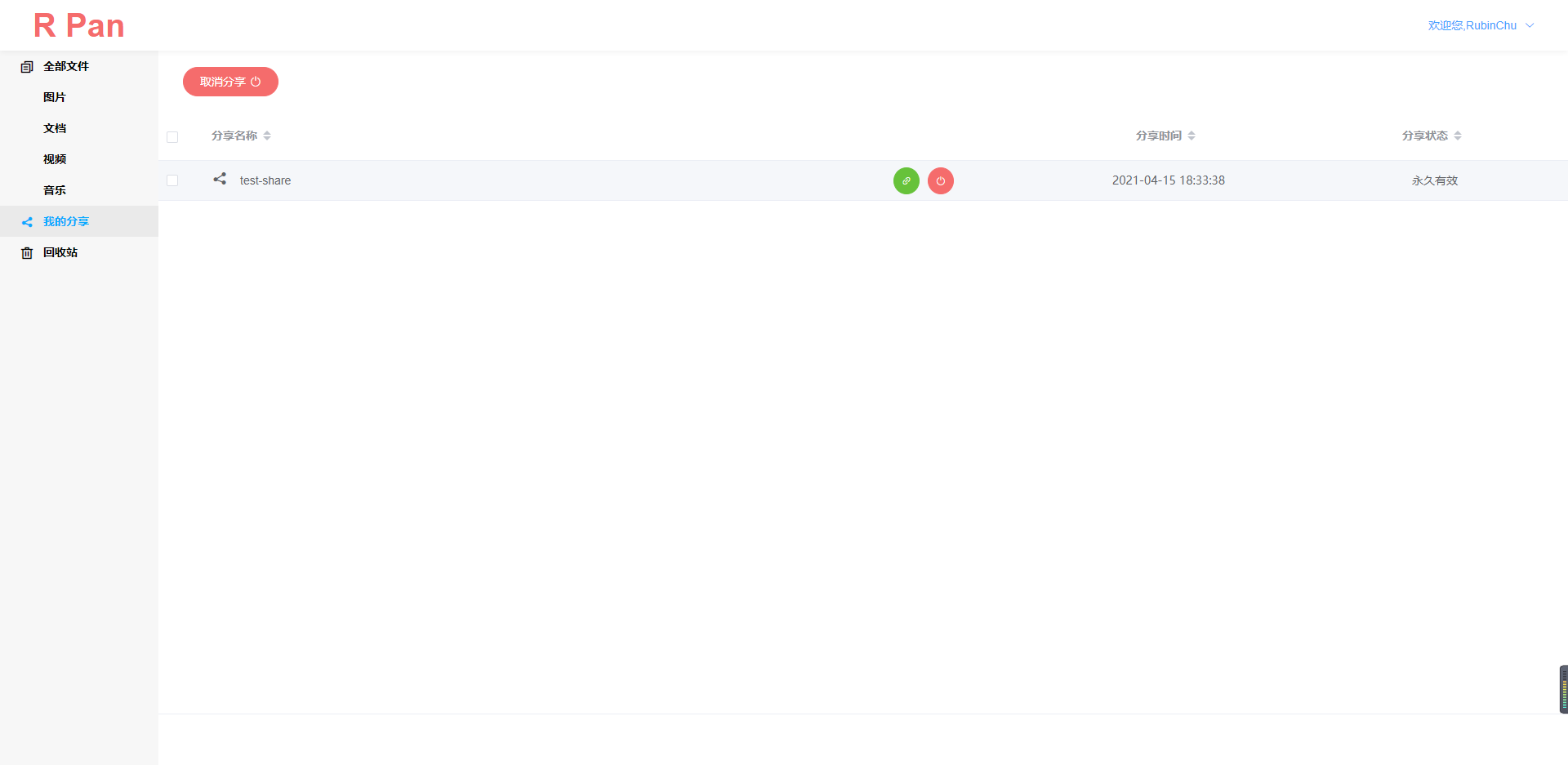This screenshot has height=765, width=1568.
Task: Sort by 分享时间 column
Action: (1159, 136)
